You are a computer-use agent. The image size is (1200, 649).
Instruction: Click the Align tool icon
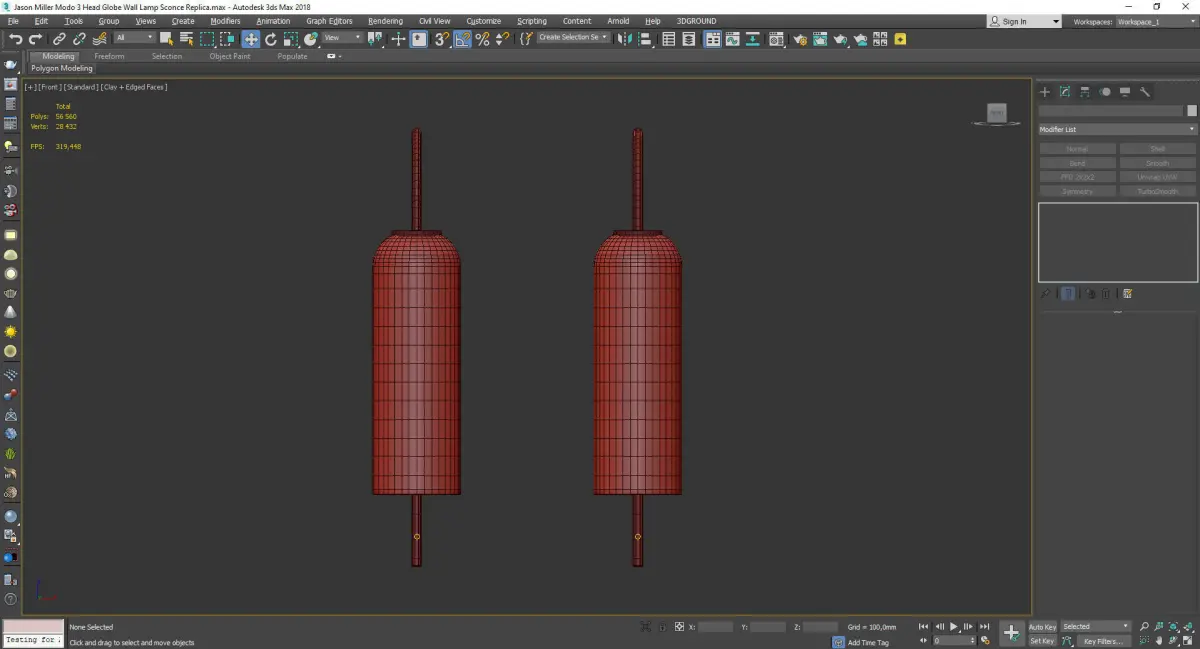[645, 39]
